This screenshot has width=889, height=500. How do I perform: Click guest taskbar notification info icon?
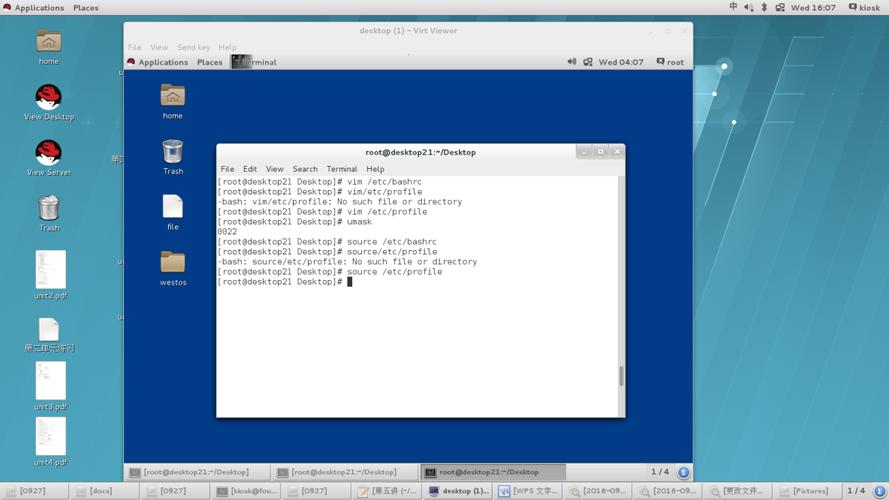pos(683,472)
